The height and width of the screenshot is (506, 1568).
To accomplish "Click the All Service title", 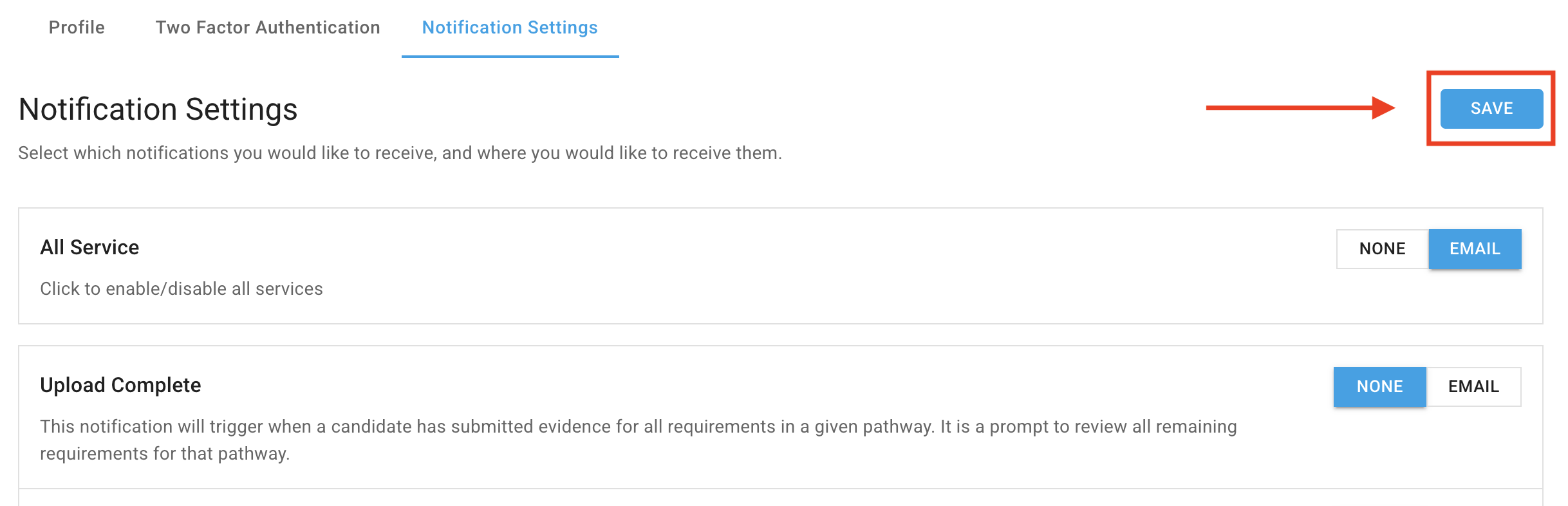I will point(89,248).
